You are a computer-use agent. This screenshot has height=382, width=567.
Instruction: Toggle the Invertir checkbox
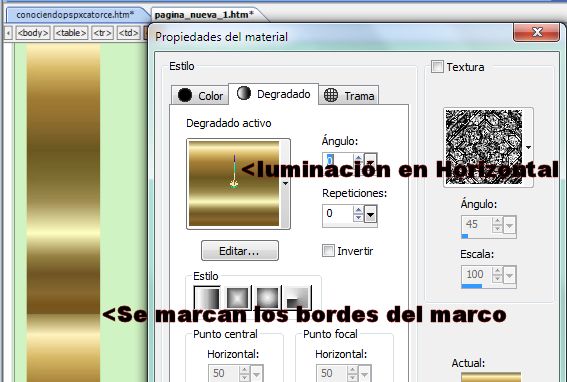328,251
